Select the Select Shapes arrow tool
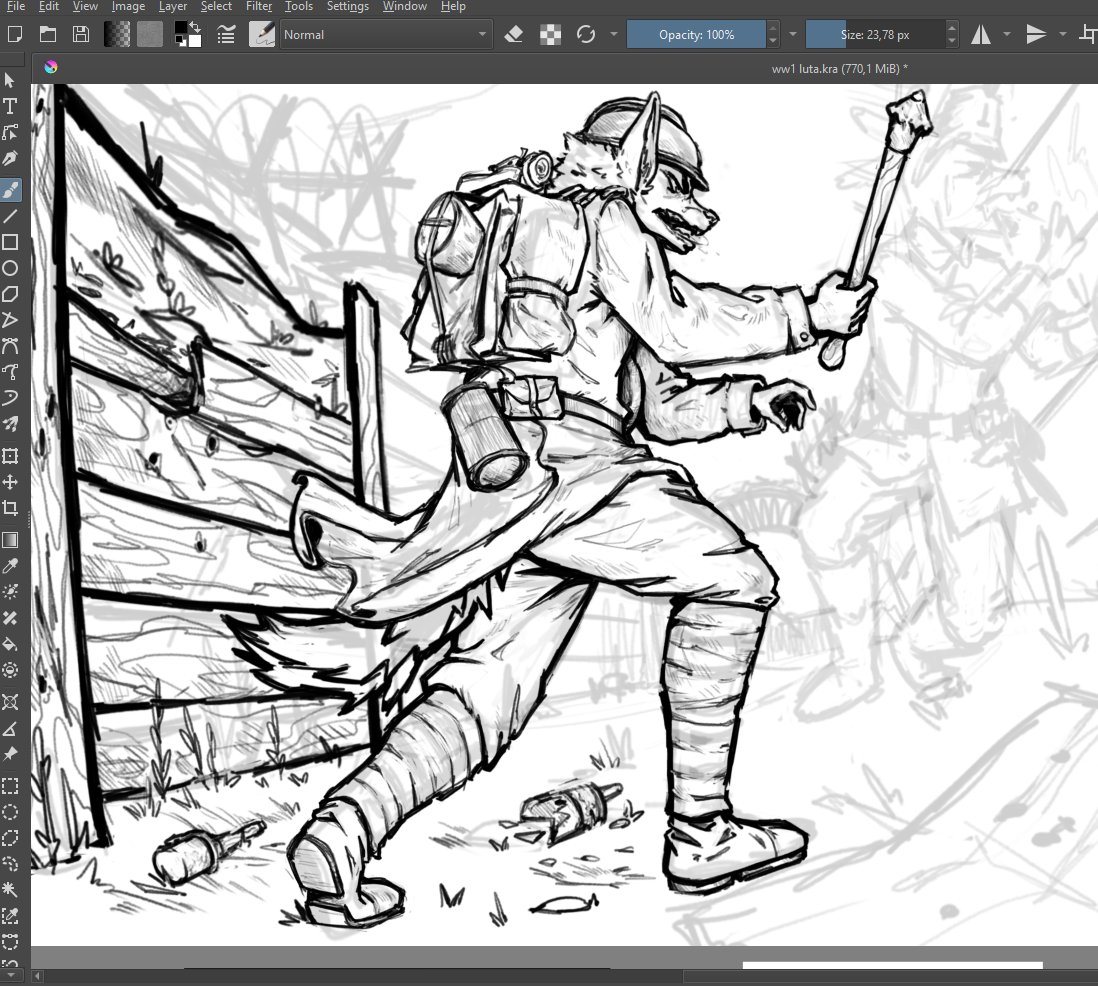 pos(10,80)
